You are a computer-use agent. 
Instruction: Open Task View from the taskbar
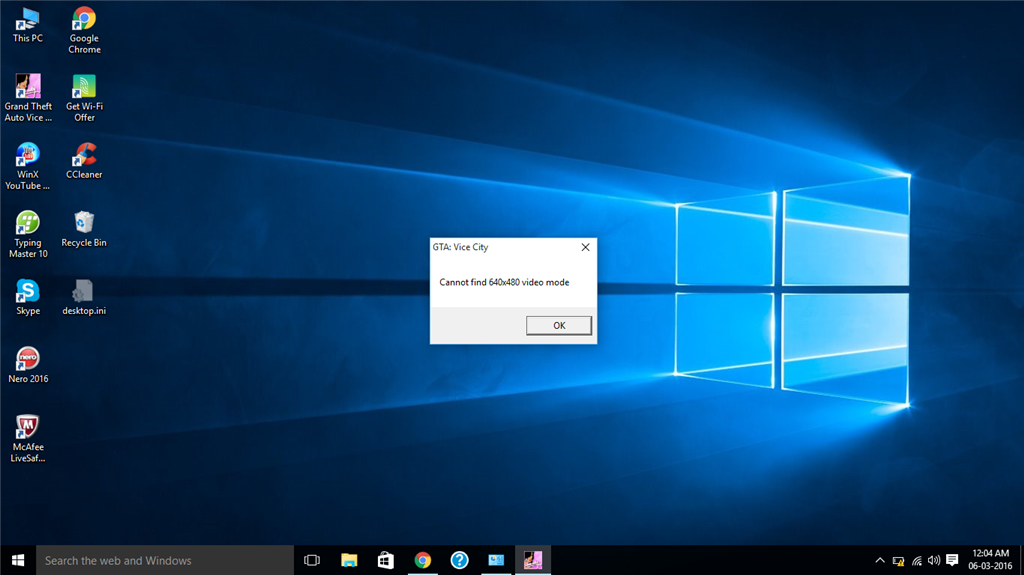pos(311,560)
